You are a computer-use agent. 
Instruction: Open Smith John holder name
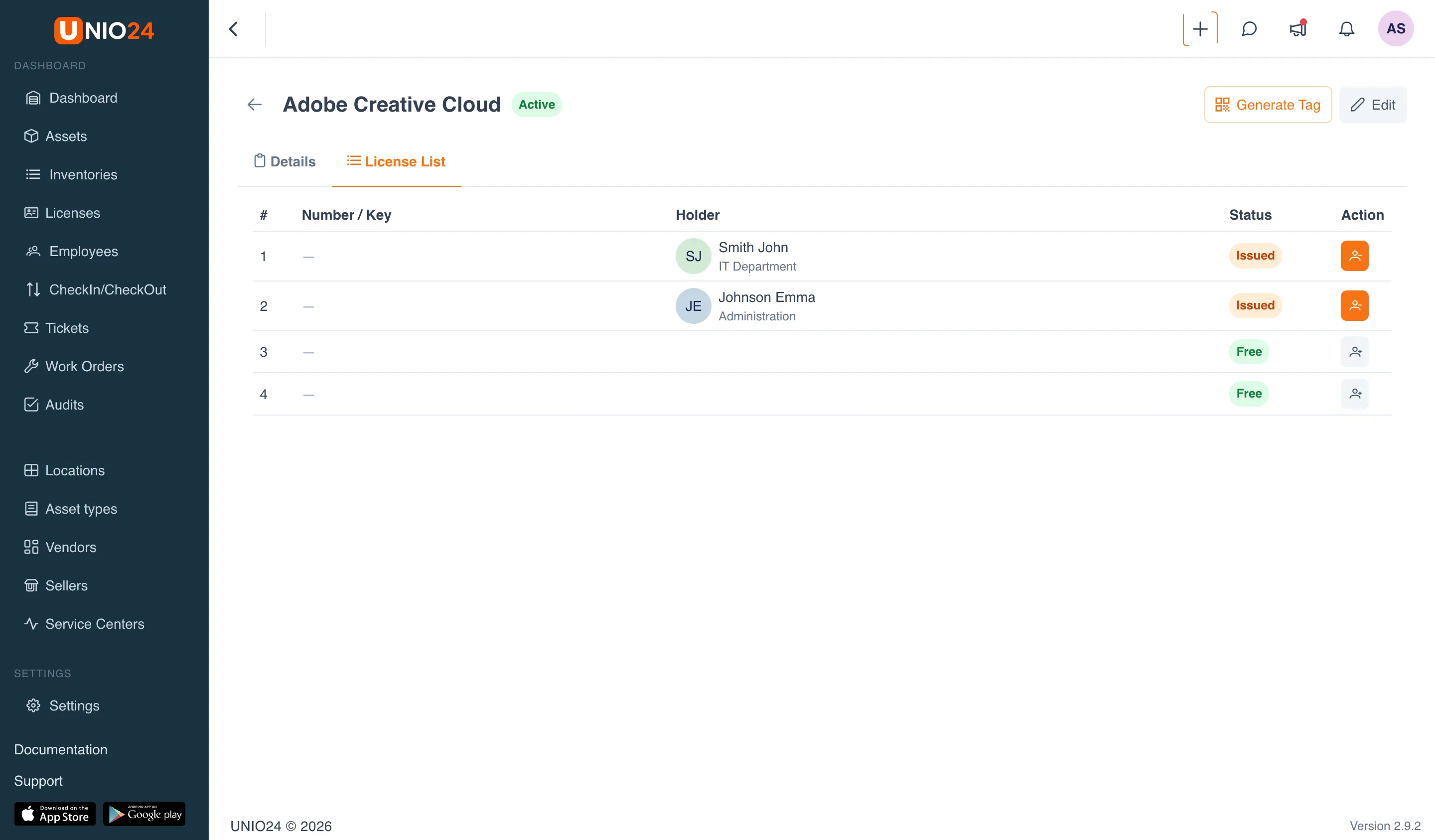[x=753, y=247]
